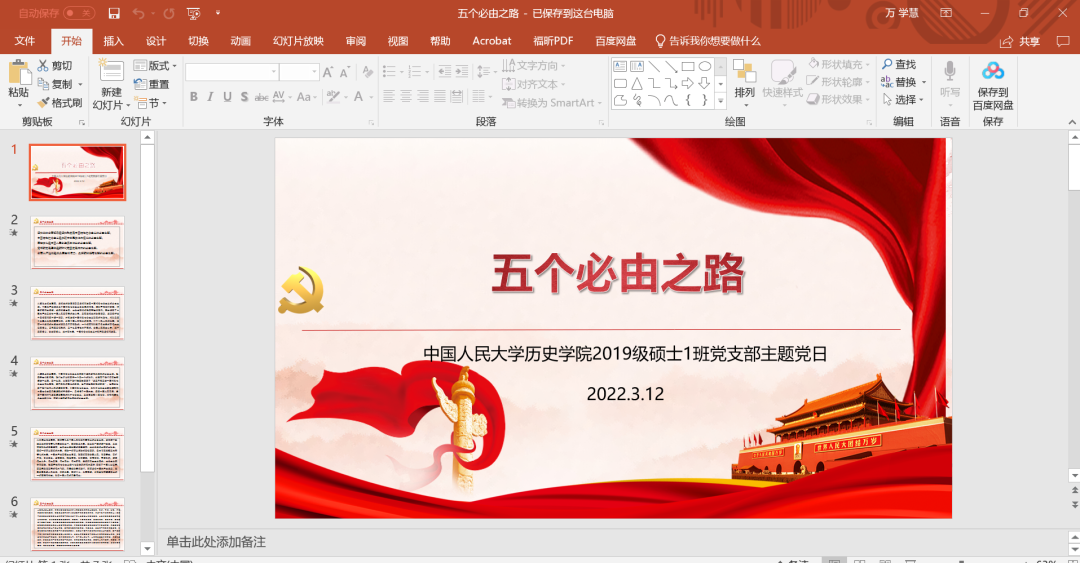
Task: Open the Select (选择) dropdown
Action: pos(902,99)
